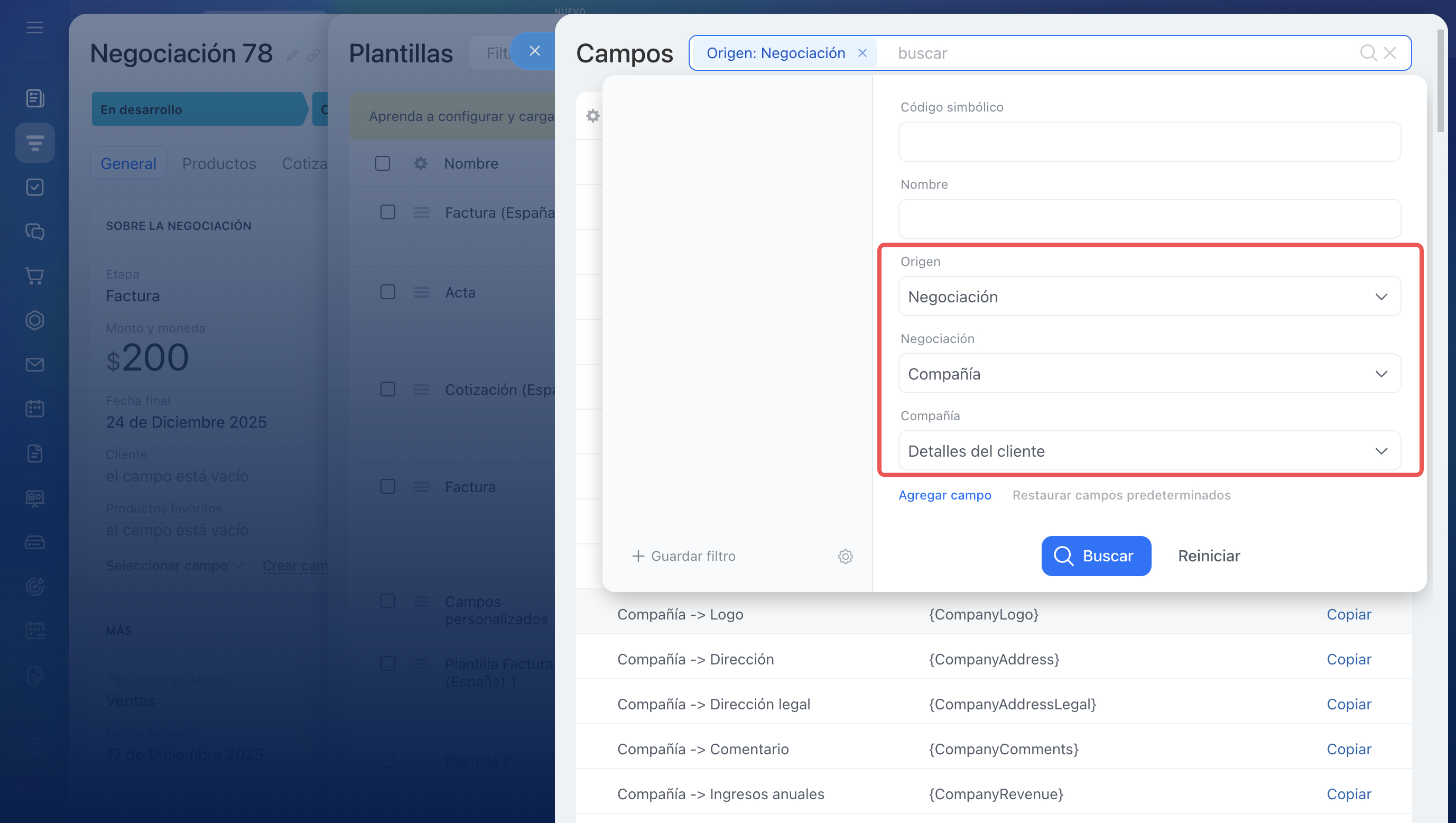1456x823 pixels.
Task: Grab drag handle of Acta row
Action: (x=422, y=292)
